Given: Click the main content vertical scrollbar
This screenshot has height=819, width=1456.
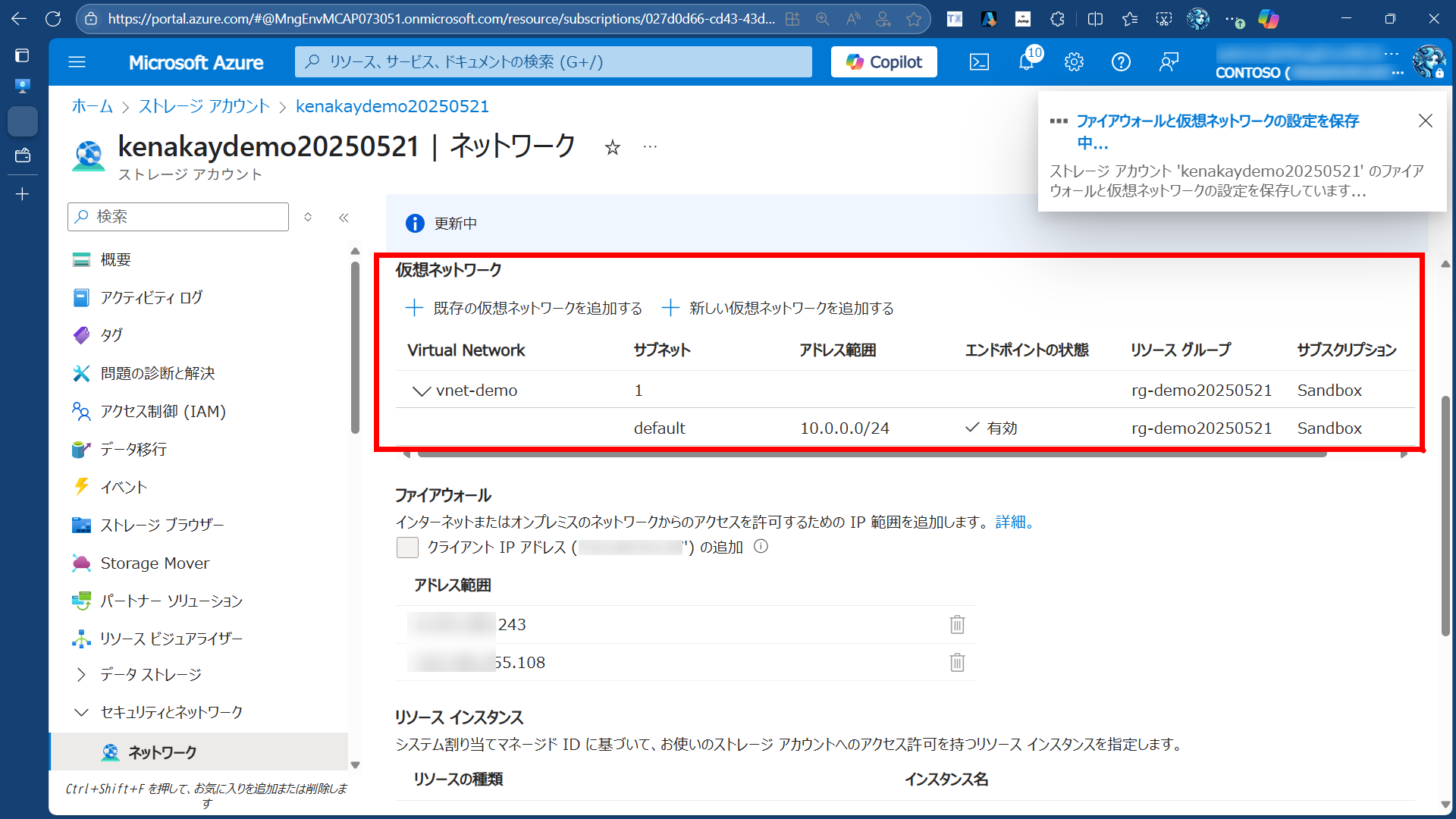Looking at the screenshot, I should coord(1445,516).
